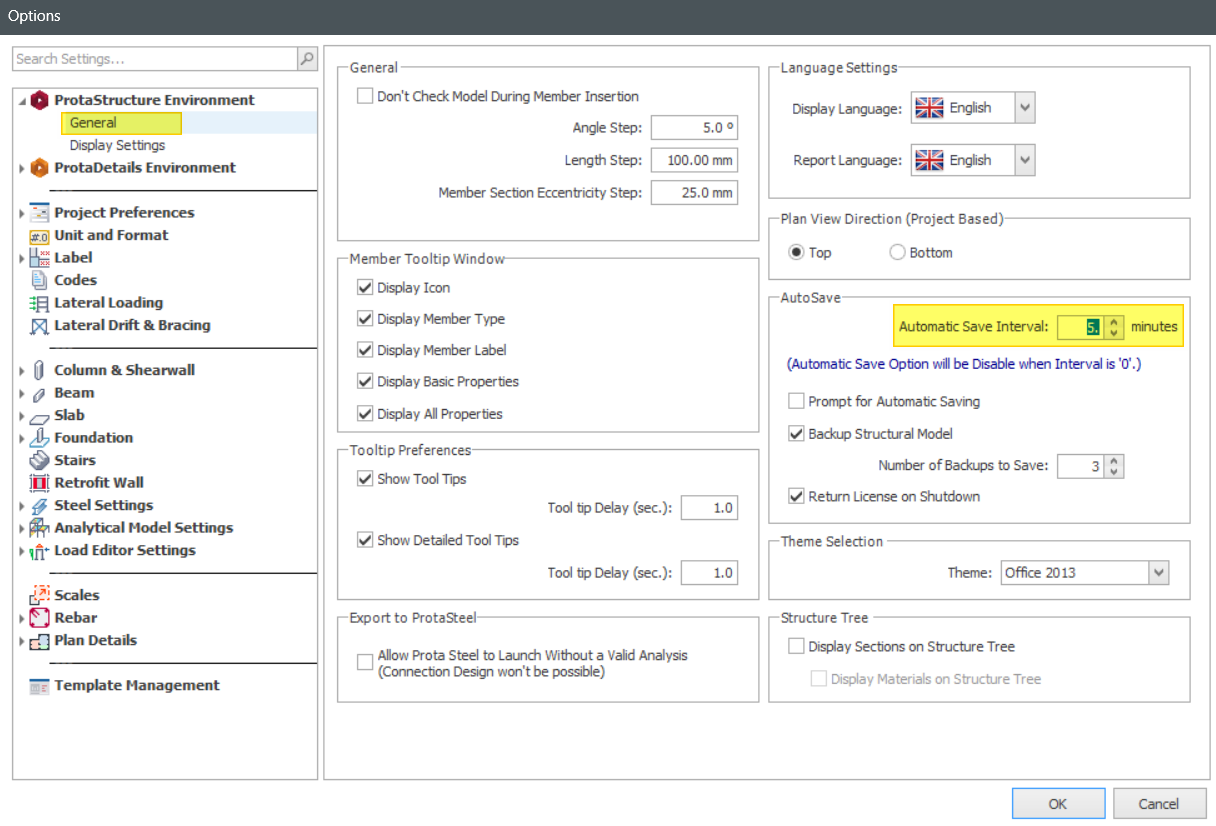This screenshot has width=1216, height=826.
Task: Open the Retrofit Wall settings icon
Action: pyautogui.click(x=37, y=482)
